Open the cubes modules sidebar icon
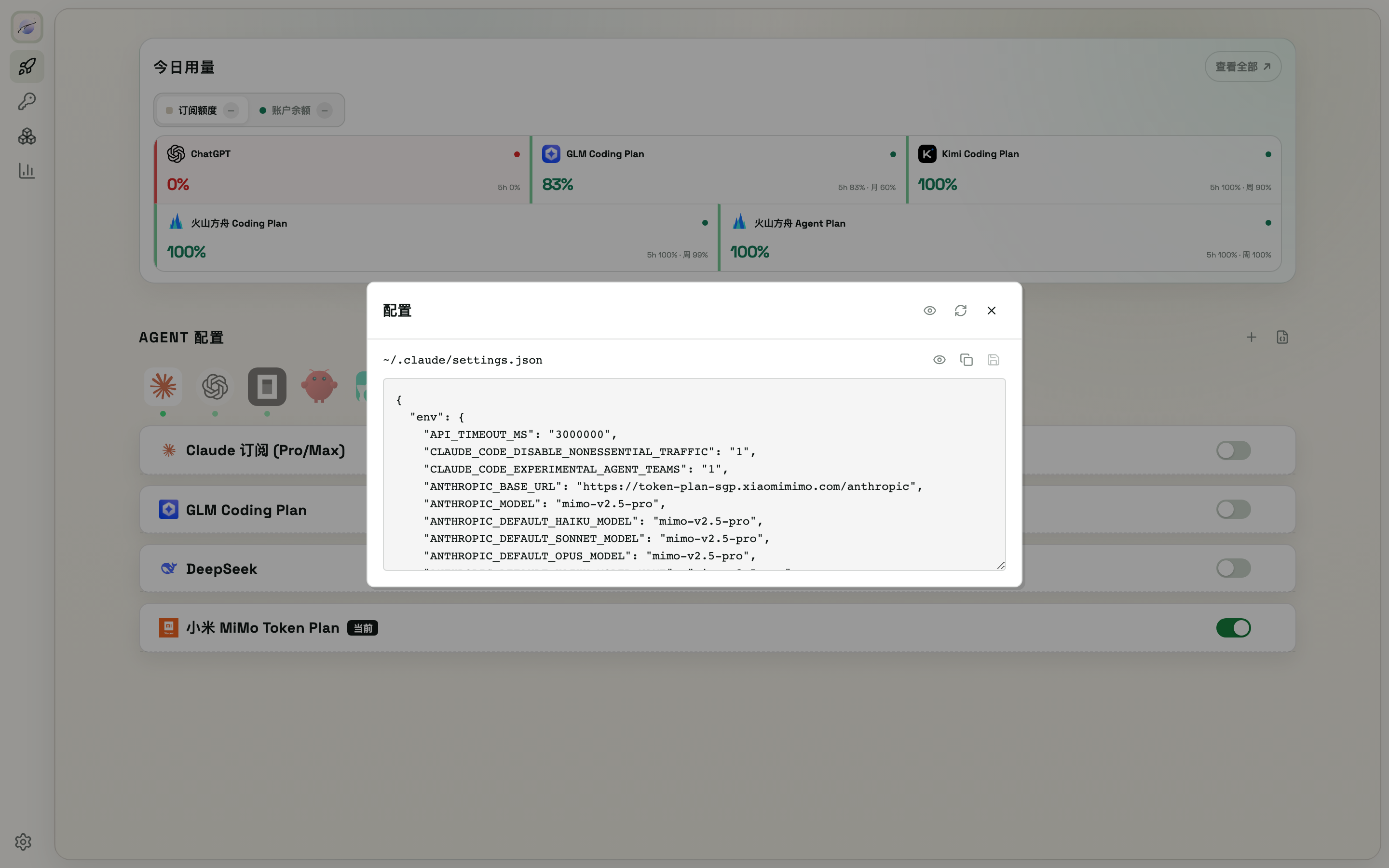The height and width of the screenshot is (868, 1389). 27,136
